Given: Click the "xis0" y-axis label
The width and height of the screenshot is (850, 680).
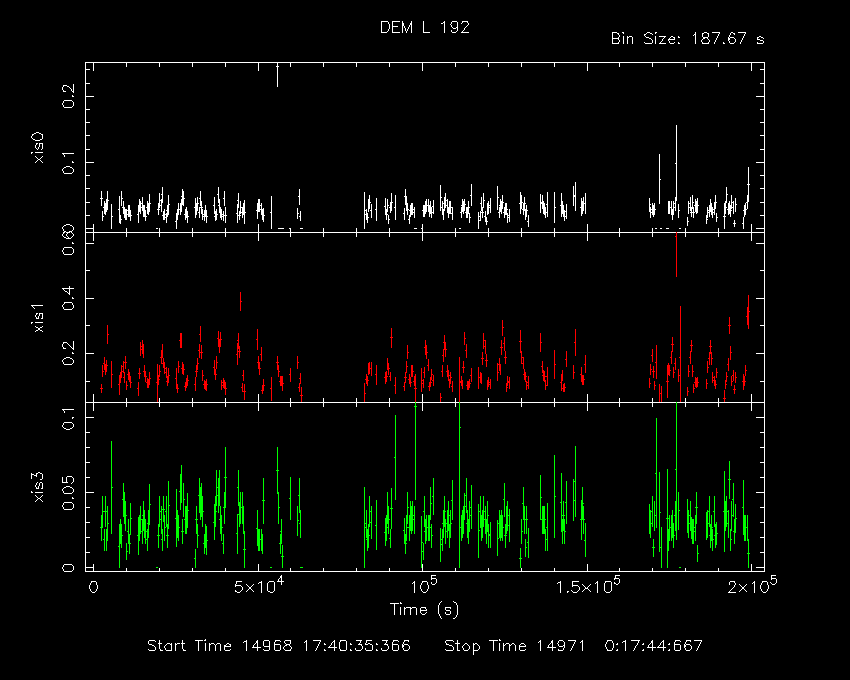Looking at the screenshot, I should coord(38,147).
